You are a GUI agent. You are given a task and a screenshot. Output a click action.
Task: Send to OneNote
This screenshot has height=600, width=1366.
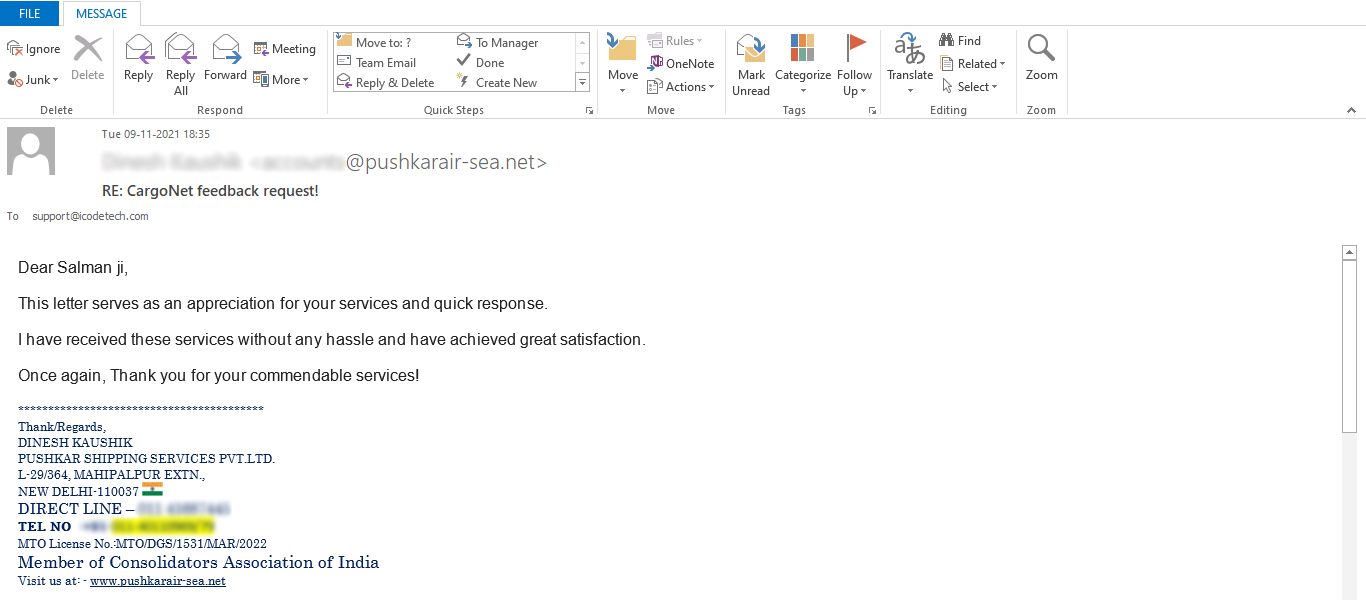pos(681,63)
